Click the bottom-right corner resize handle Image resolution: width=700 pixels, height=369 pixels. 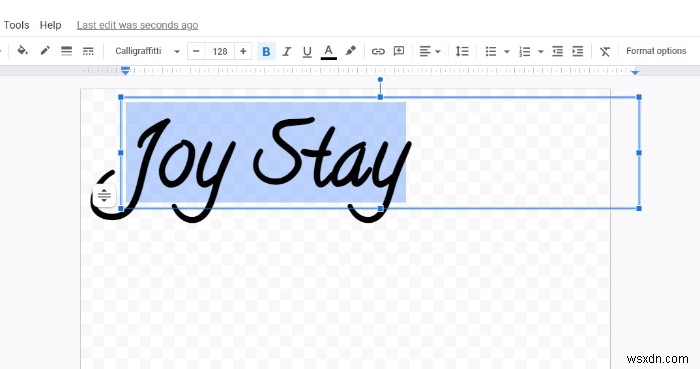pyautogui.click(x=639, y=208)
